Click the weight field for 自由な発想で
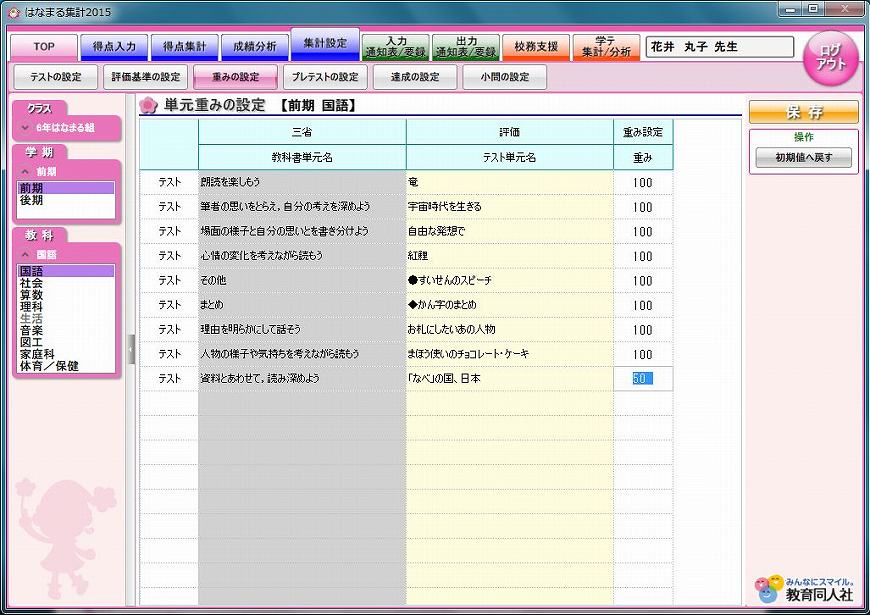 (x=643, y=231)
